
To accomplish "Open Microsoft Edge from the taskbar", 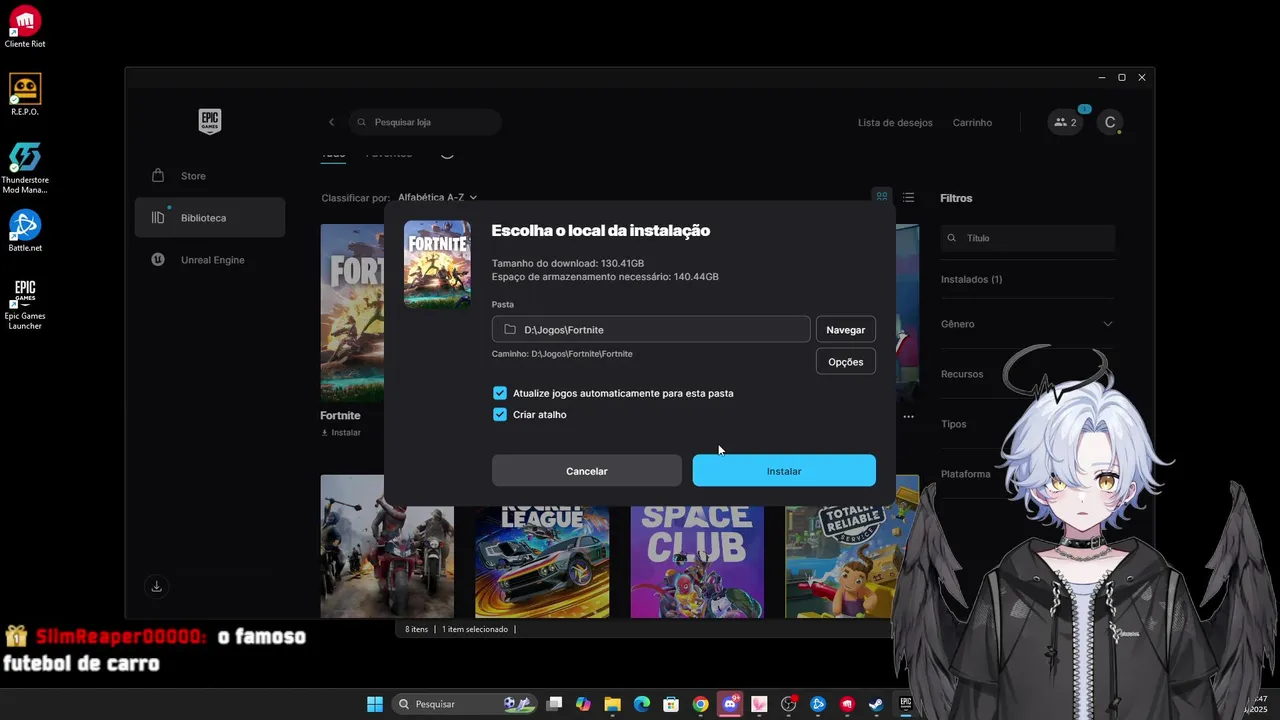I will [642, 704].
